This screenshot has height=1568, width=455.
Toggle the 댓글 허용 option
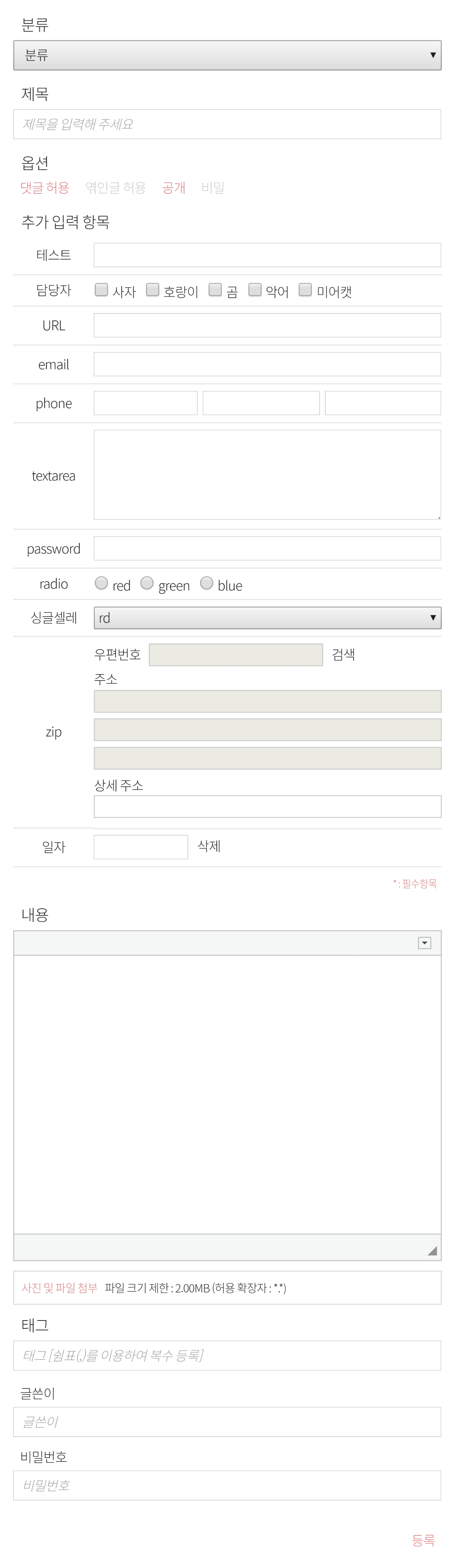click(45, 187)
